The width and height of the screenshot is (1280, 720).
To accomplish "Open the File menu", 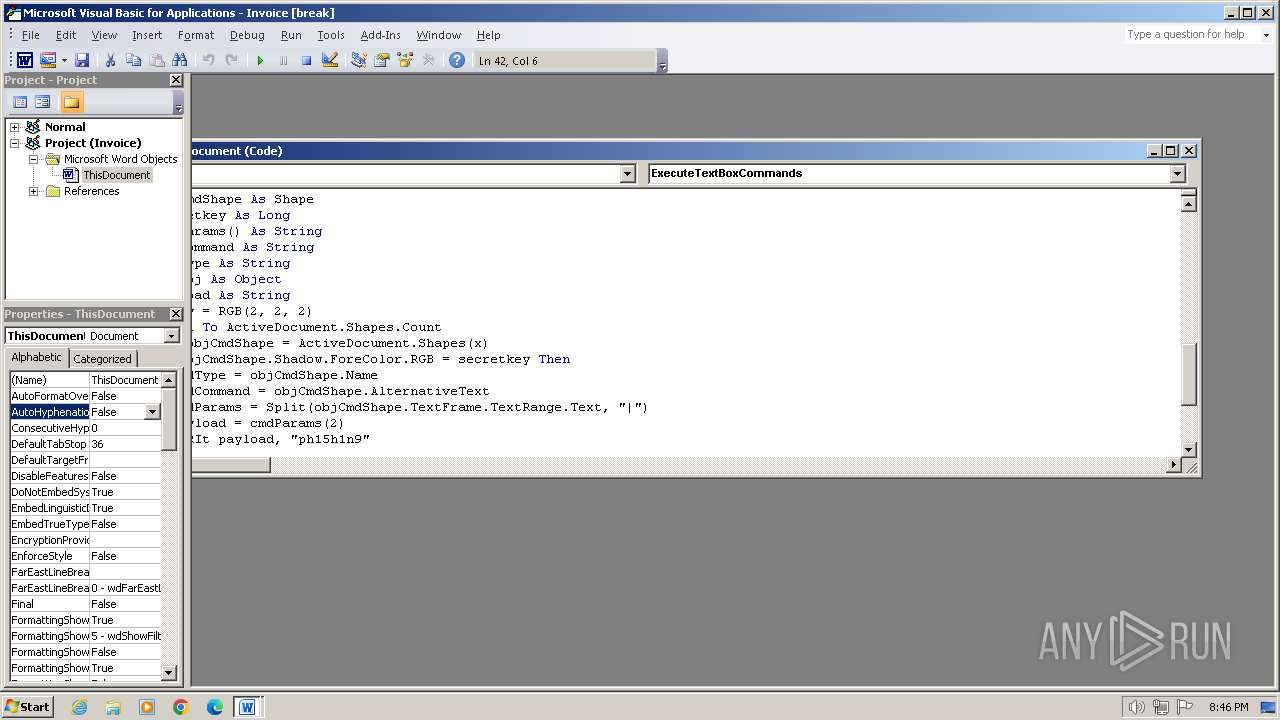I will coord(30,35).
